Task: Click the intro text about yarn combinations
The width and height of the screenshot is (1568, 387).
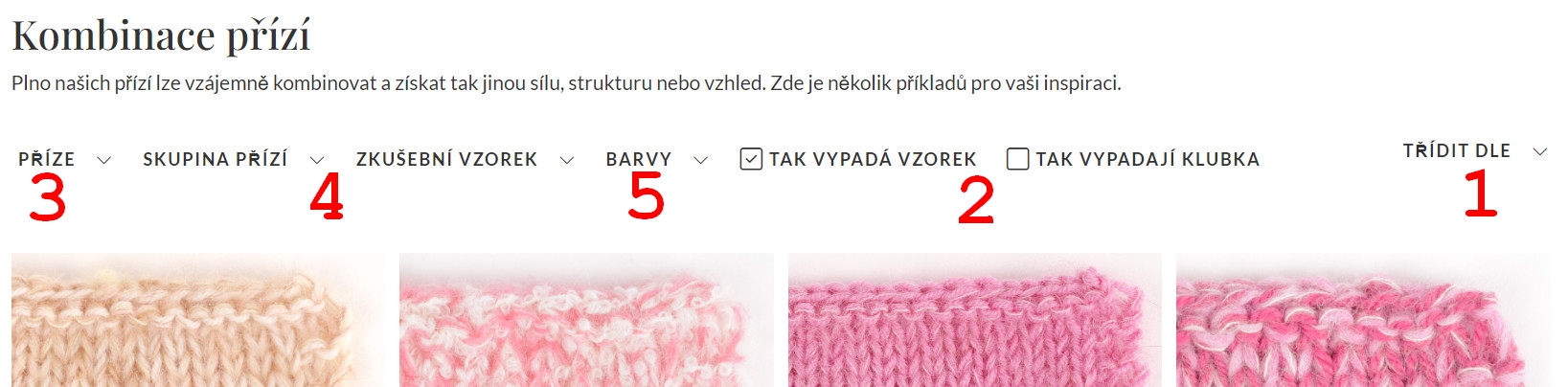Action: coord(566,83)
